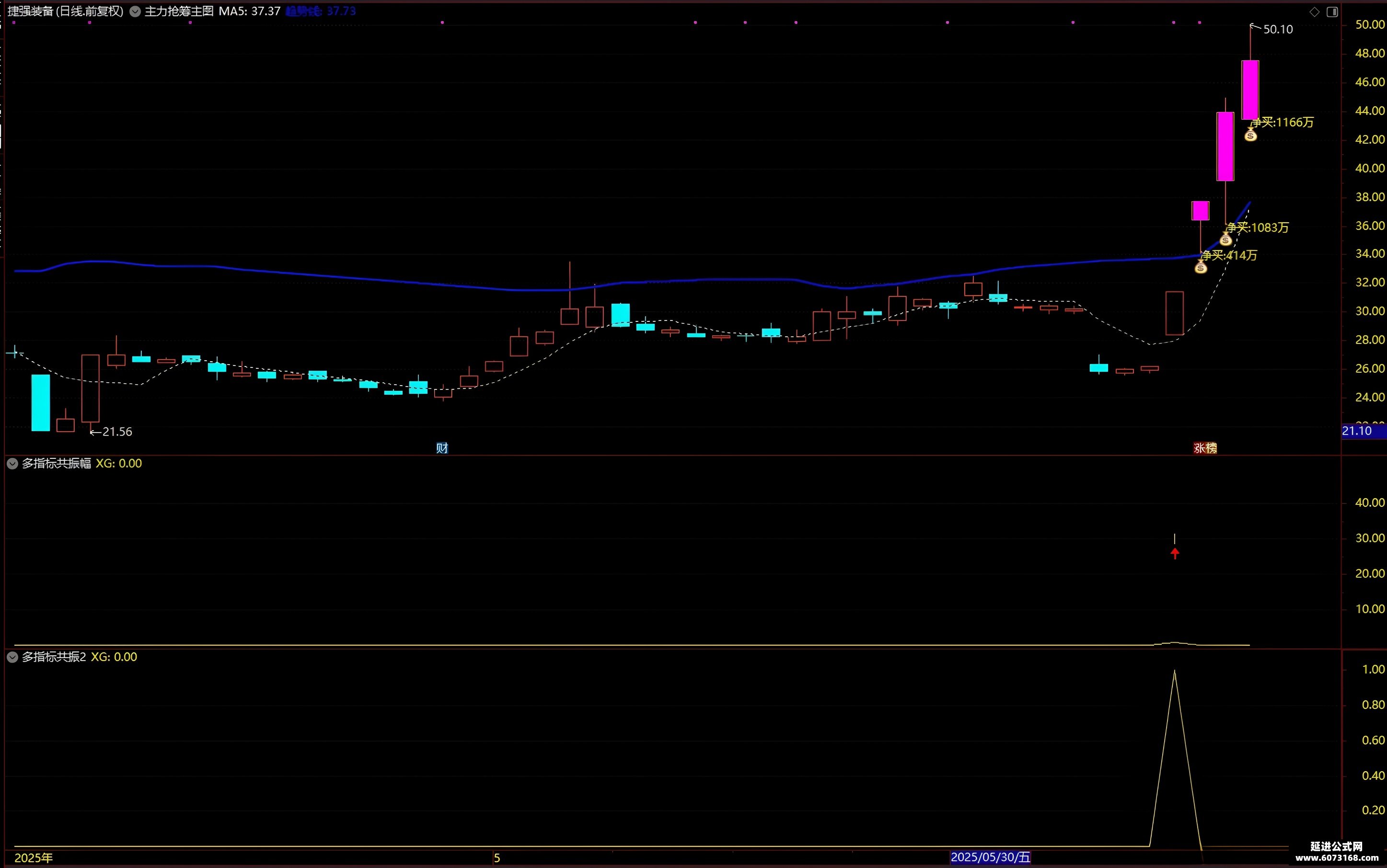Click the 21.56 low price annotation
Image resolution: width=1387 pixels, height=868 pixels.
[x=116, y=432]
